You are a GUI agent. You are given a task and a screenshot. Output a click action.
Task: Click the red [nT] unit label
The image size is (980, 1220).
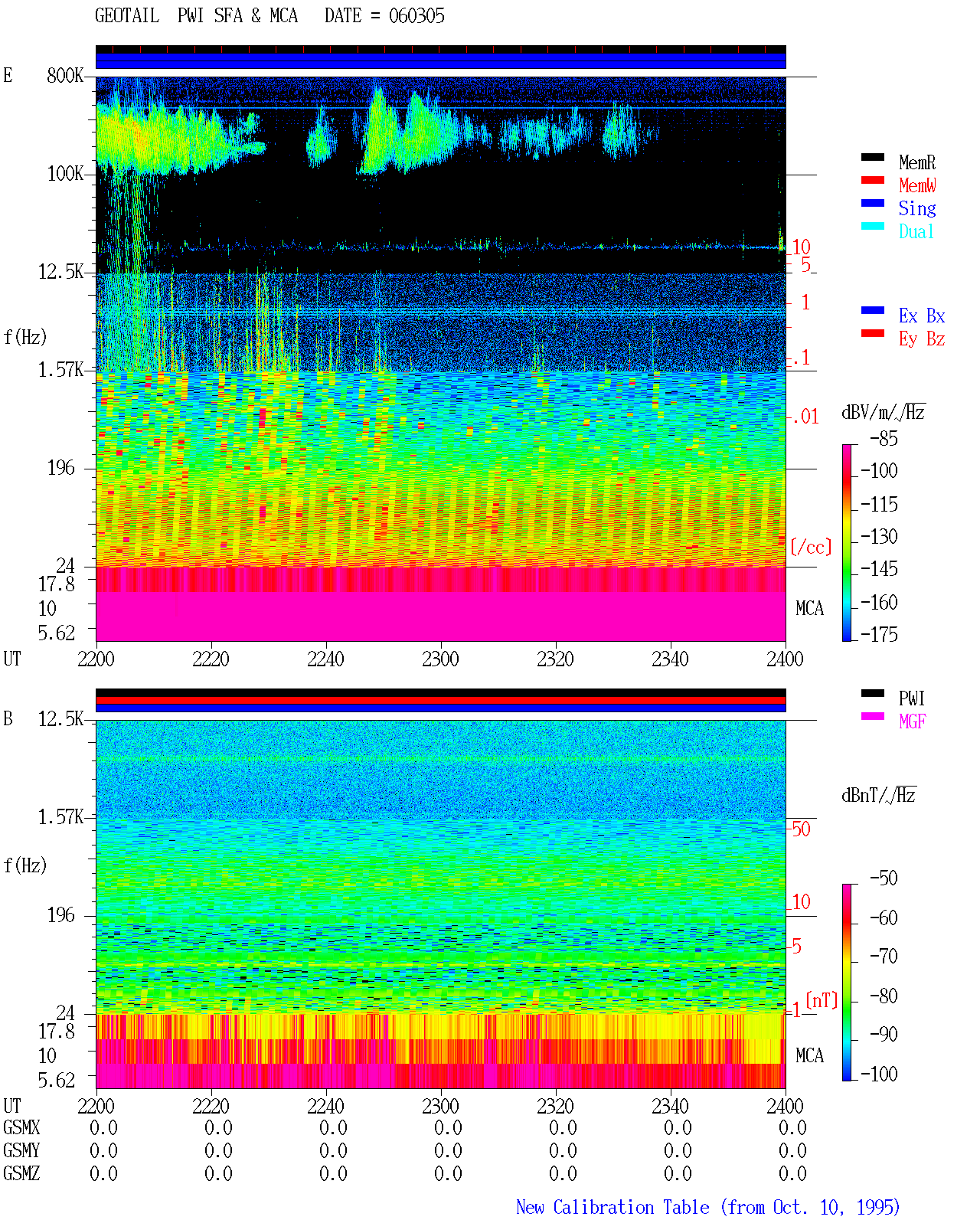point(822,1000)
